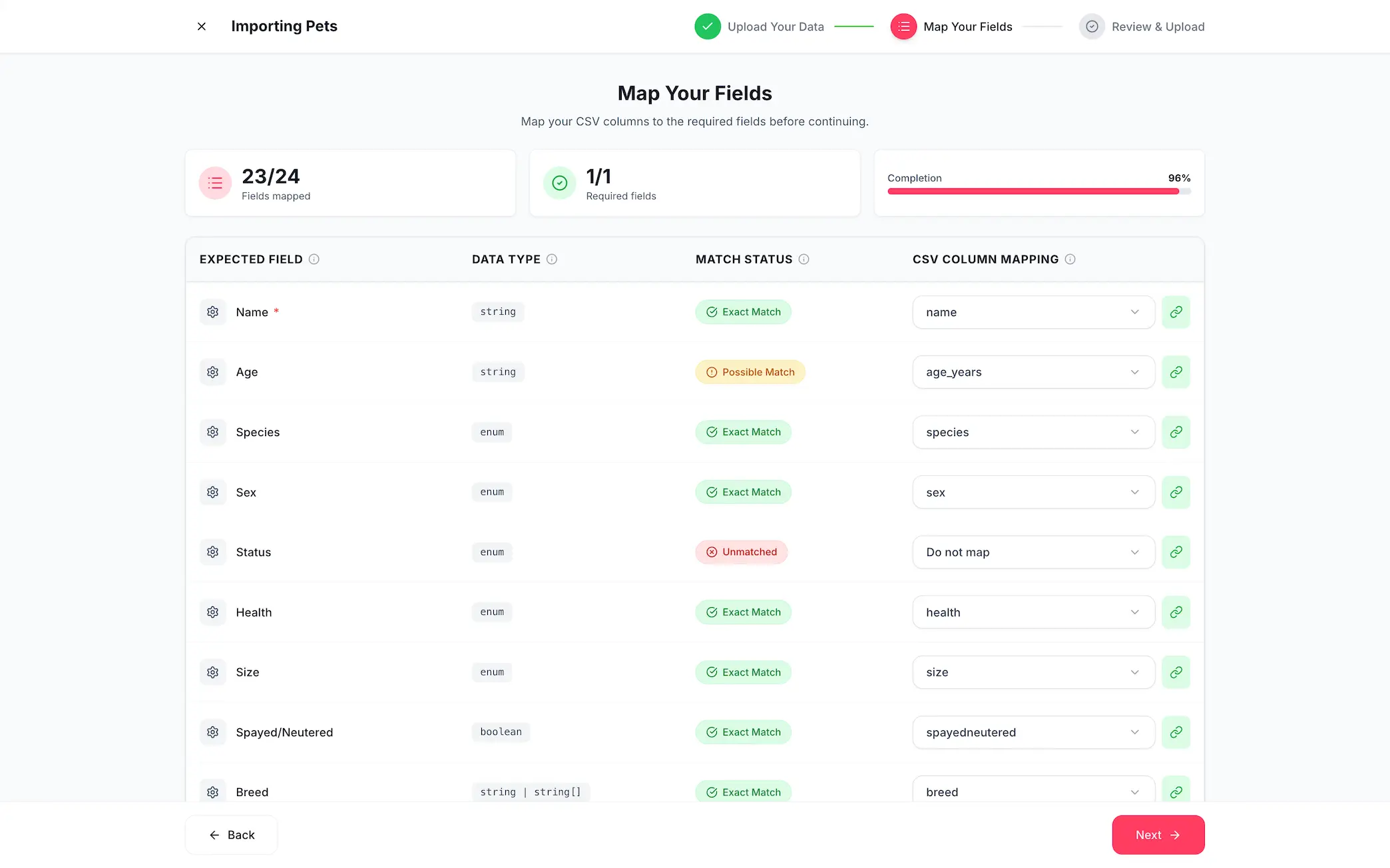Click the Back button
The height and width of the screenshot is (868, 1390).
coord(231,834)
